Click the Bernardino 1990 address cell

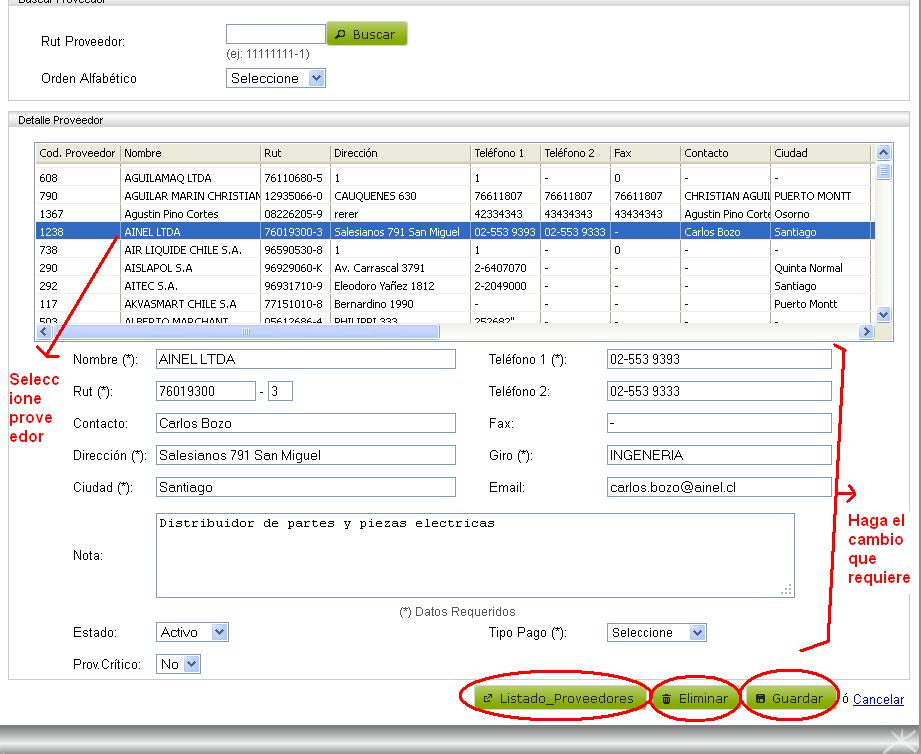tap(400, 304)
